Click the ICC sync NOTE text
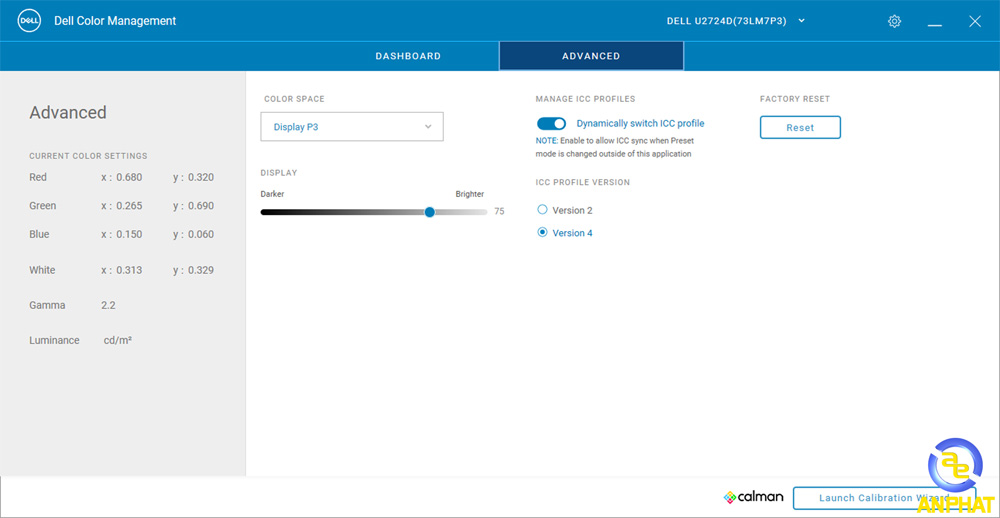1000x518 pixels. coord(615,147)
